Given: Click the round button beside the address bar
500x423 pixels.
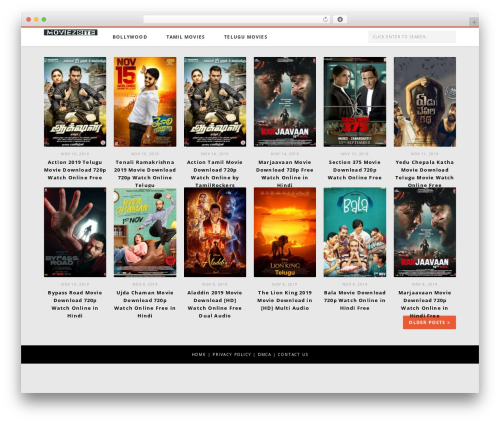Looking at the screenshot, I should pos(340,19).
